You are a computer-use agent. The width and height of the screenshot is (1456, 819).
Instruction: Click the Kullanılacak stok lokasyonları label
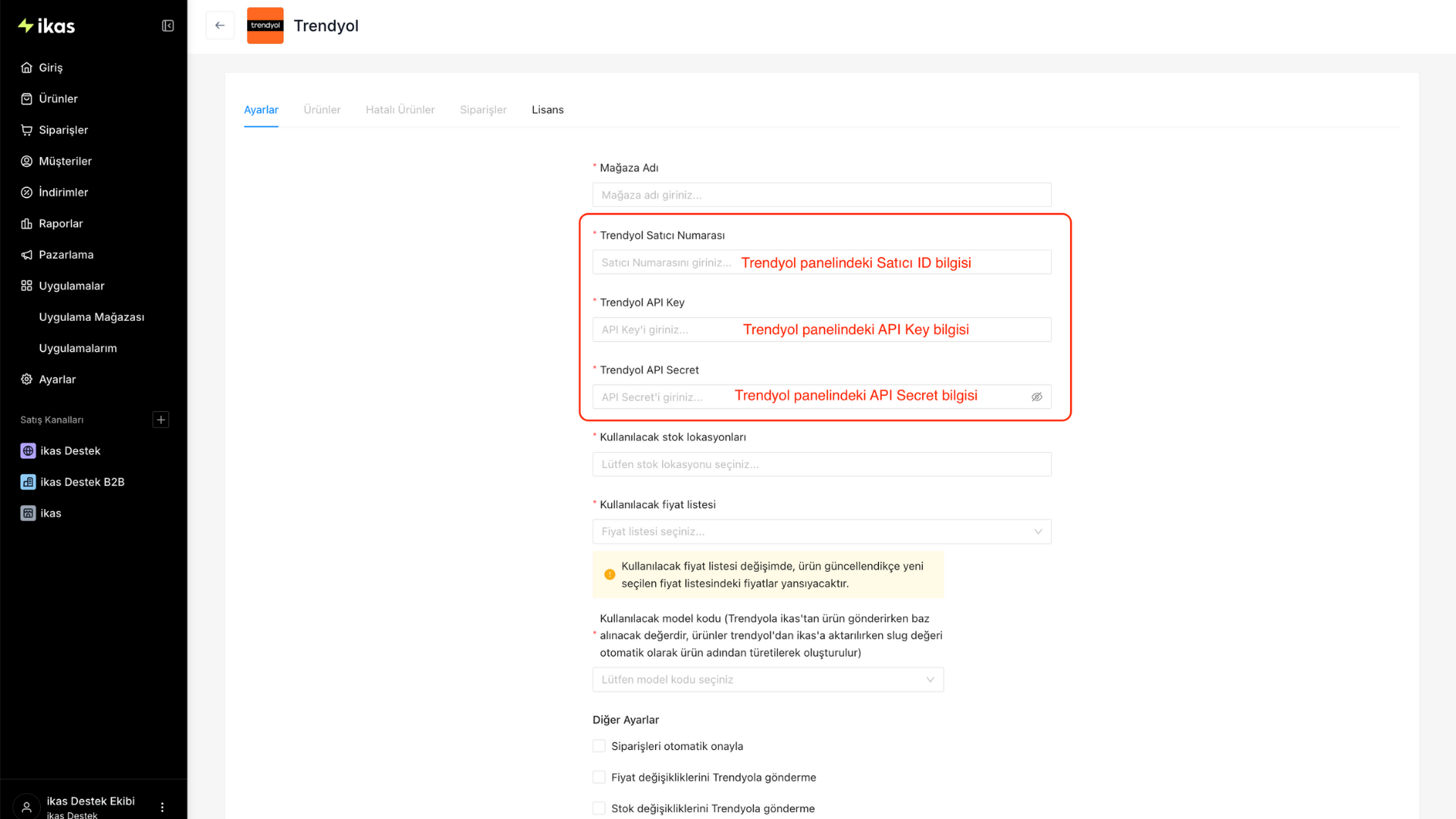click(x=673, y=438)
